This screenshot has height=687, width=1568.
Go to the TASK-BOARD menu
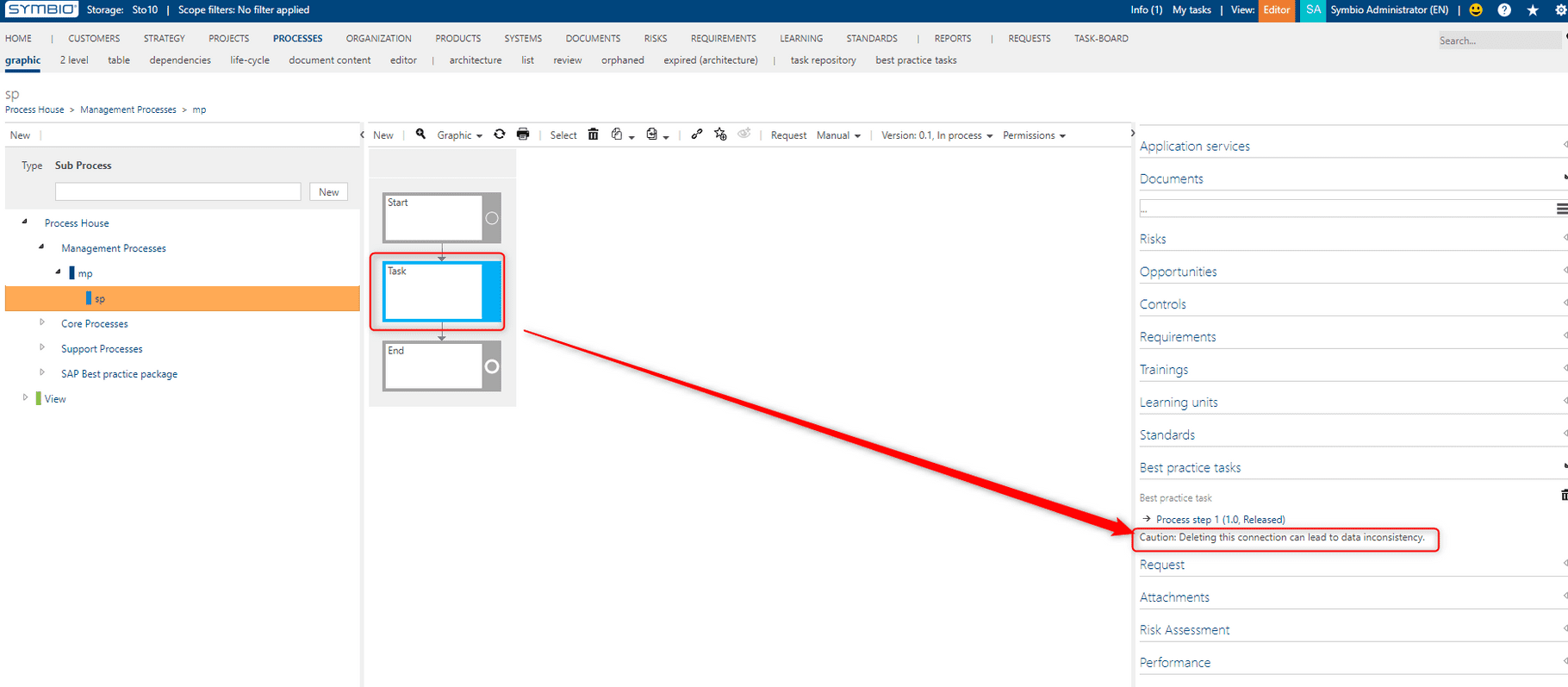[x=1101, y=39]
